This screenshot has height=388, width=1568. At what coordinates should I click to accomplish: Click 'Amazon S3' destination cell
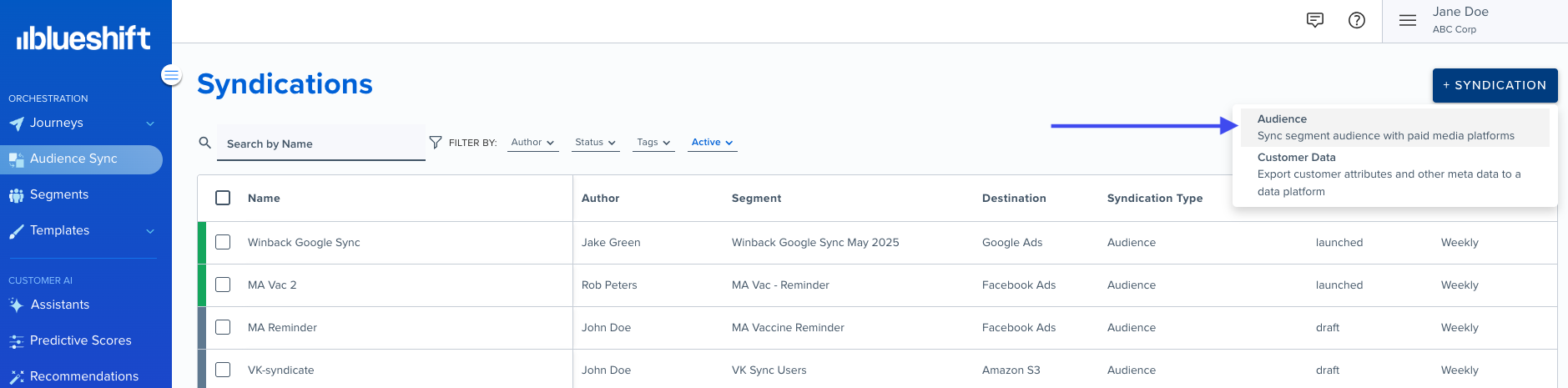click(1011, 370)
